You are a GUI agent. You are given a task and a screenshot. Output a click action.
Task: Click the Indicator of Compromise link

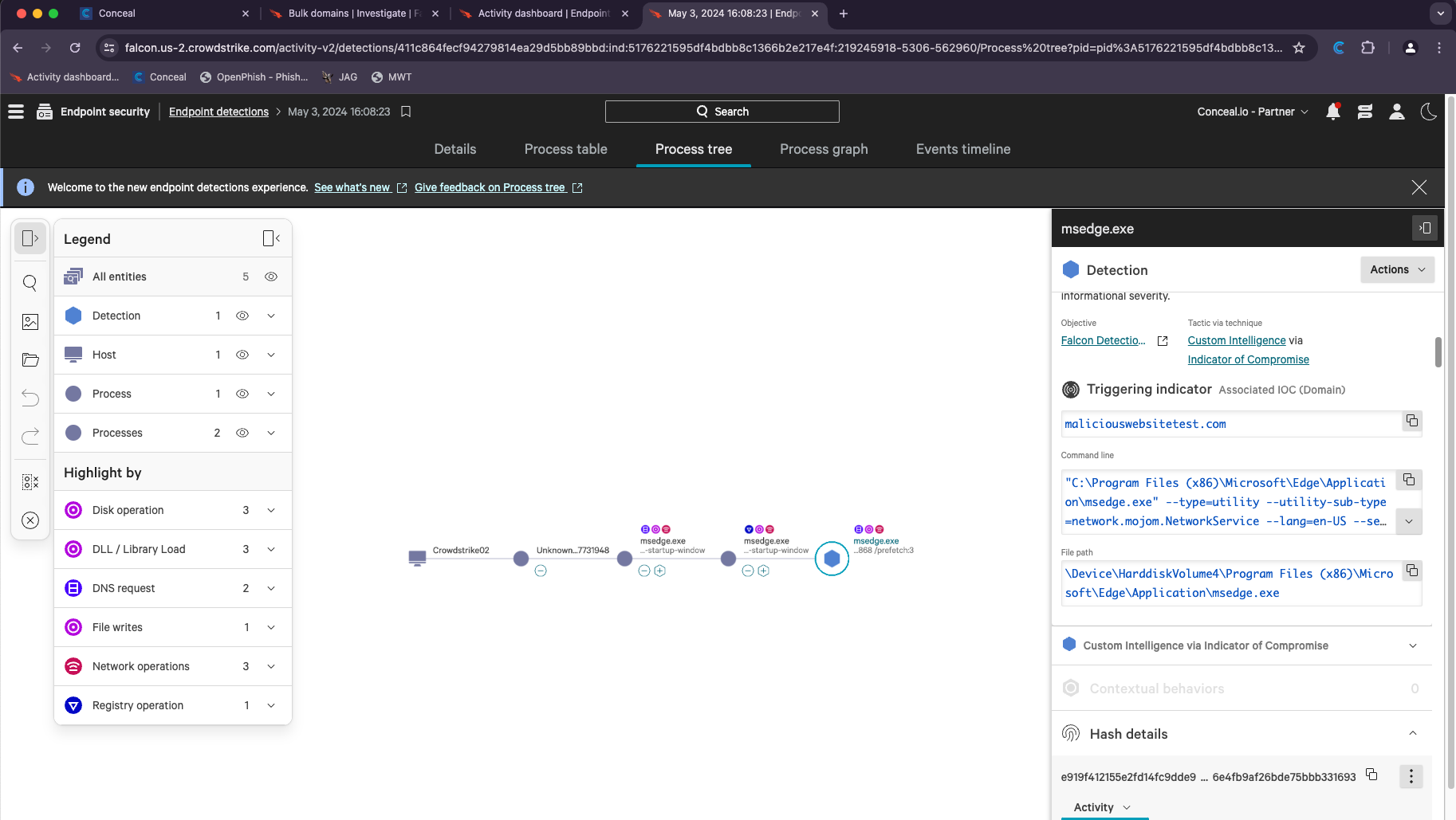tap(1247, 359)
